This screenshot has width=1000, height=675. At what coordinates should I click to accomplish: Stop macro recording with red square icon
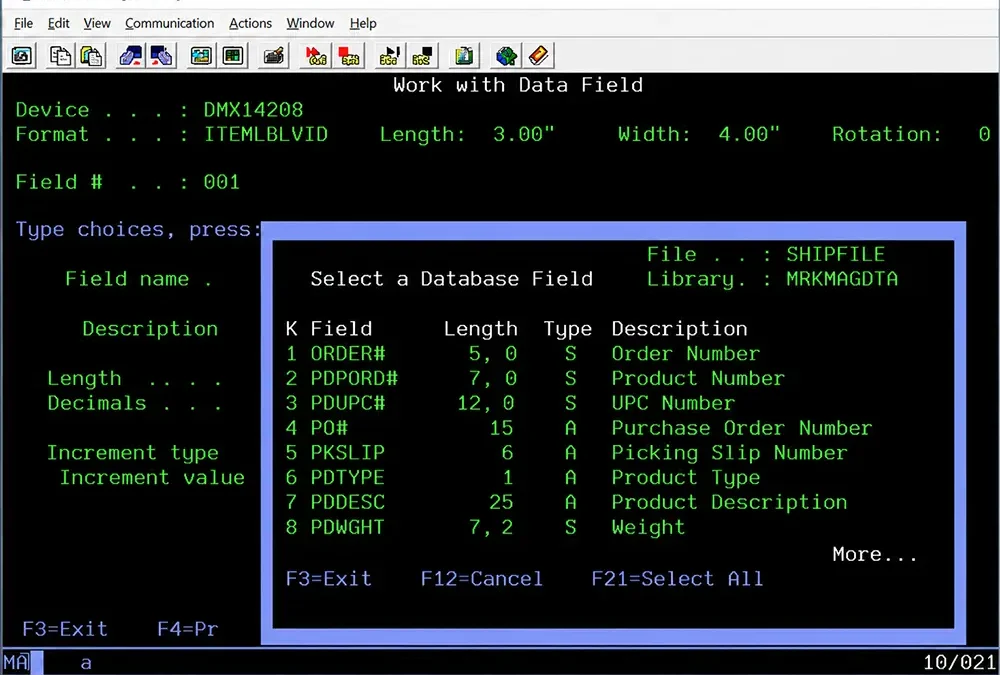tap(348, 56)
